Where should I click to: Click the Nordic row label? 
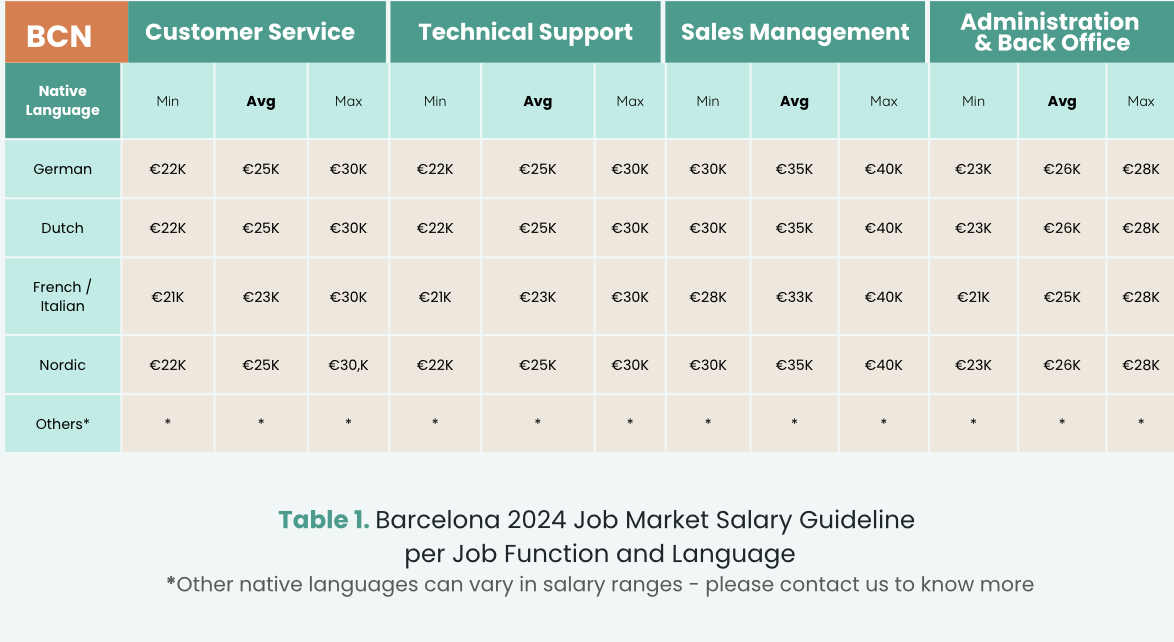pos(63,365)
